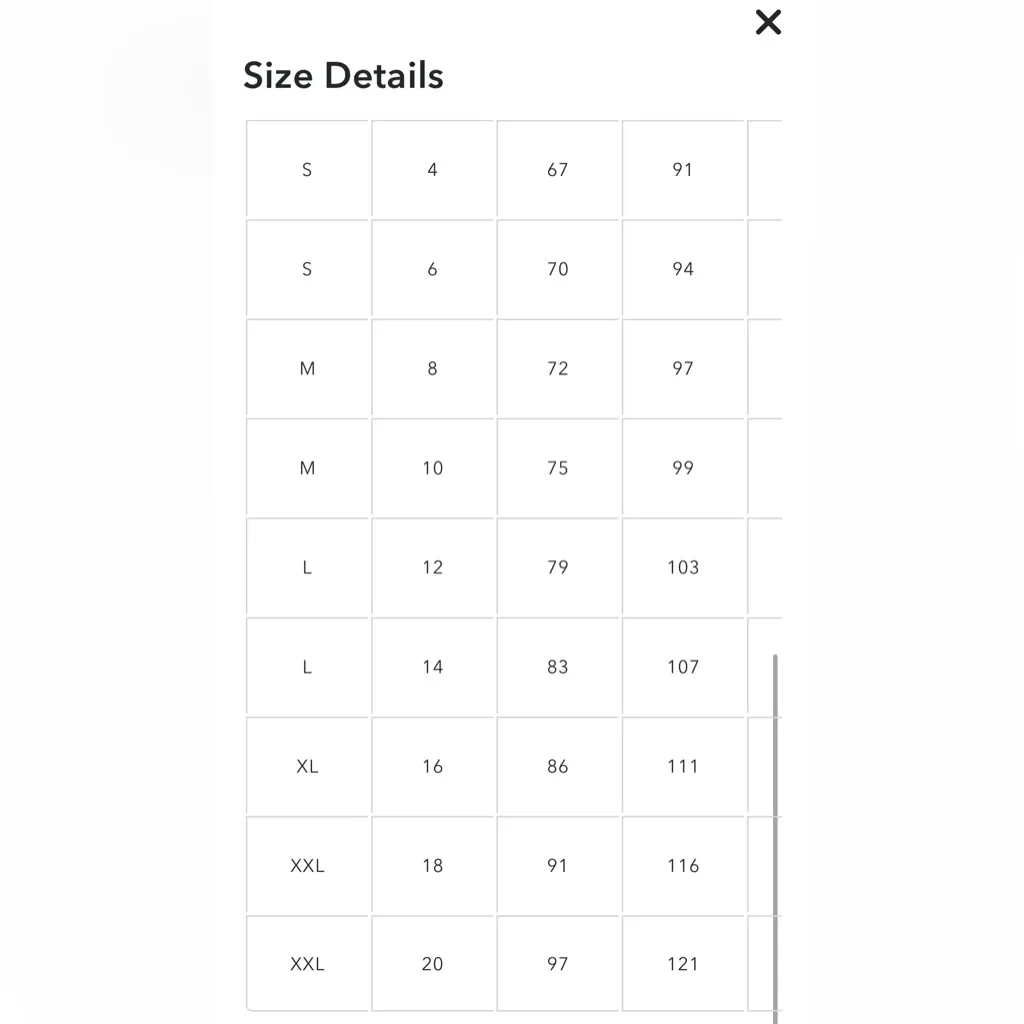This screenshot has width=1024, height=1024.
Task: Select the XL size cell
Action: (307, 766)
